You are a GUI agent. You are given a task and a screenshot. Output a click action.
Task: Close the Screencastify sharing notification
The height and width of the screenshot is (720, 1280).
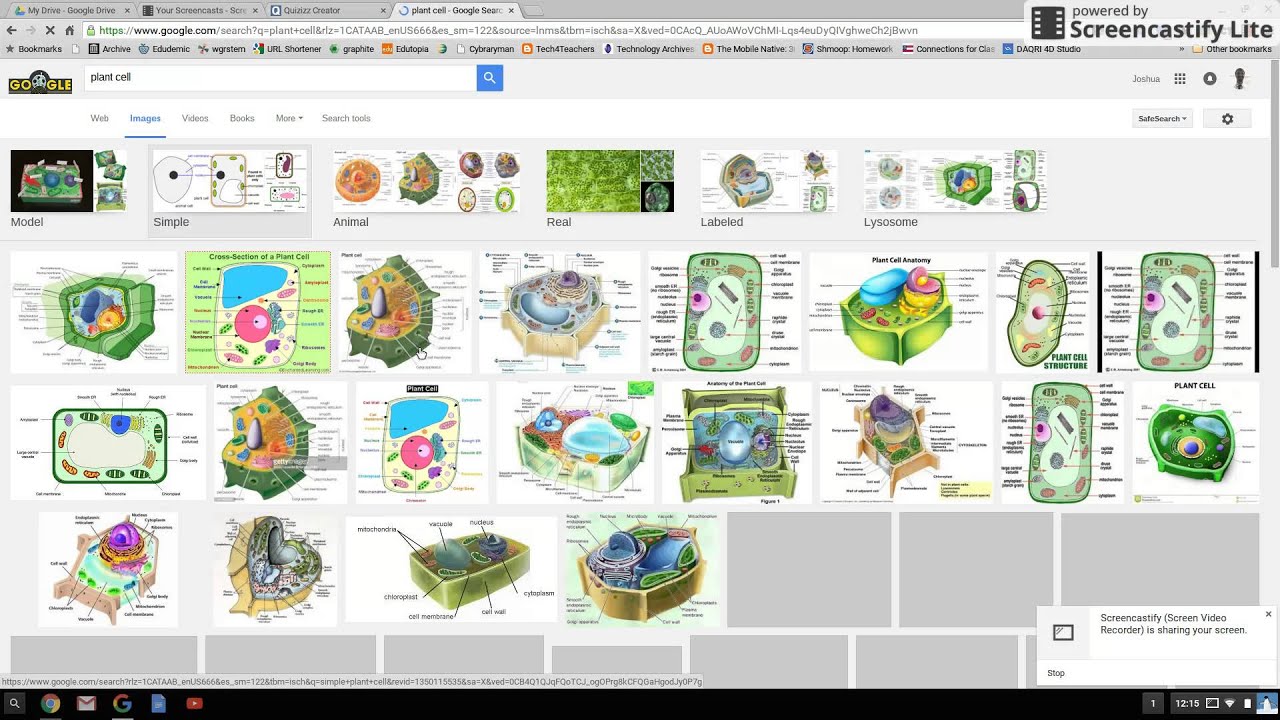(1268, 614)
